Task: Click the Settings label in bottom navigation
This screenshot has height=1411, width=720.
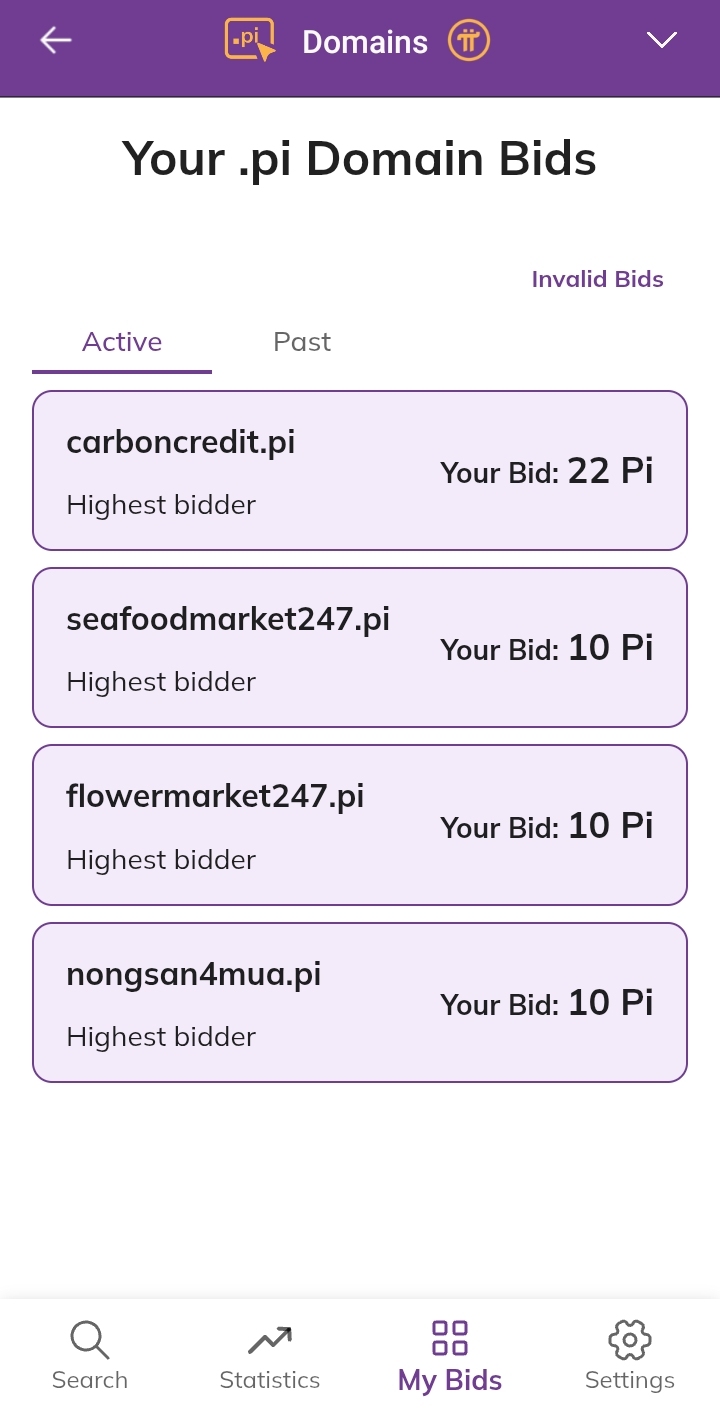Action: [x=630, y=1380]
